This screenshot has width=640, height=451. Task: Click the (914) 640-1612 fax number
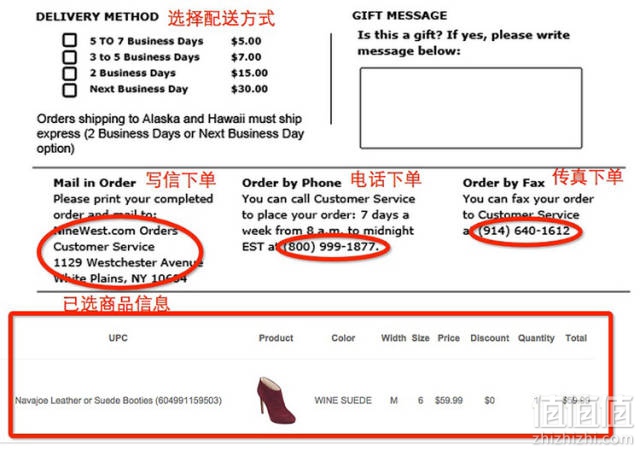tap(524, 231)
